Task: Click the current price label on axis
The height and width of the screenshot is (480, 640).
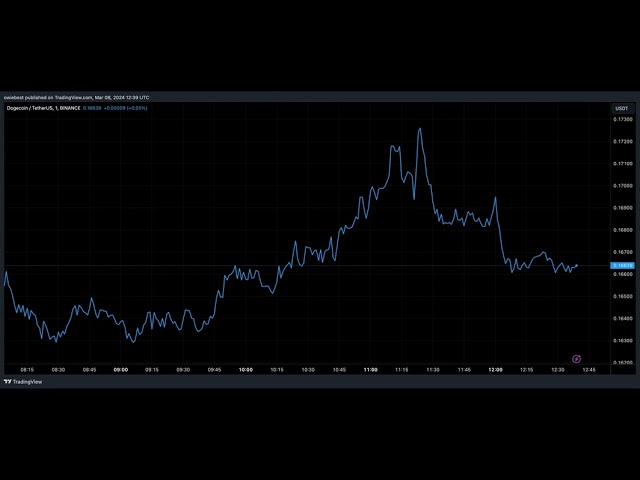Action: (621, 265)
